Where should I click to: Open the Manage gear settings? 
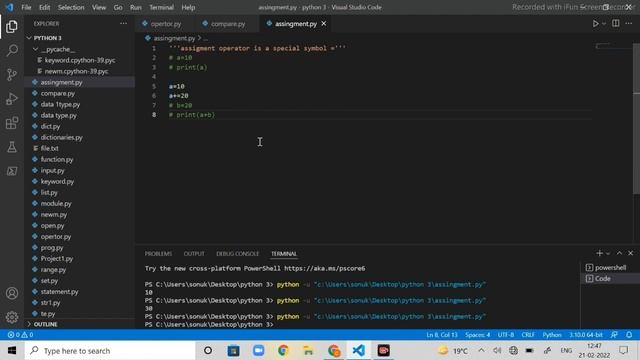pos(12,317)
